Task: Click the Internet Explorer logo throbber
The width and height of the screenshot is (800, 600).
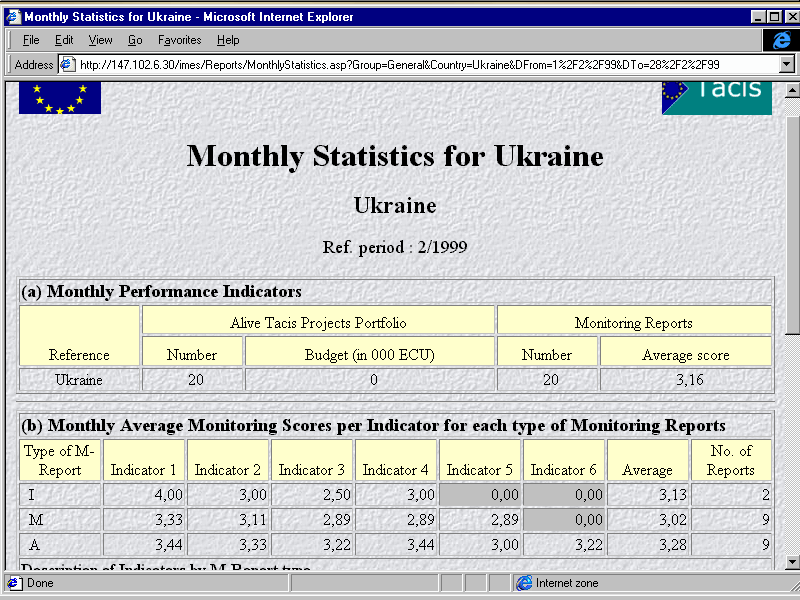Action: click(779, 40)
